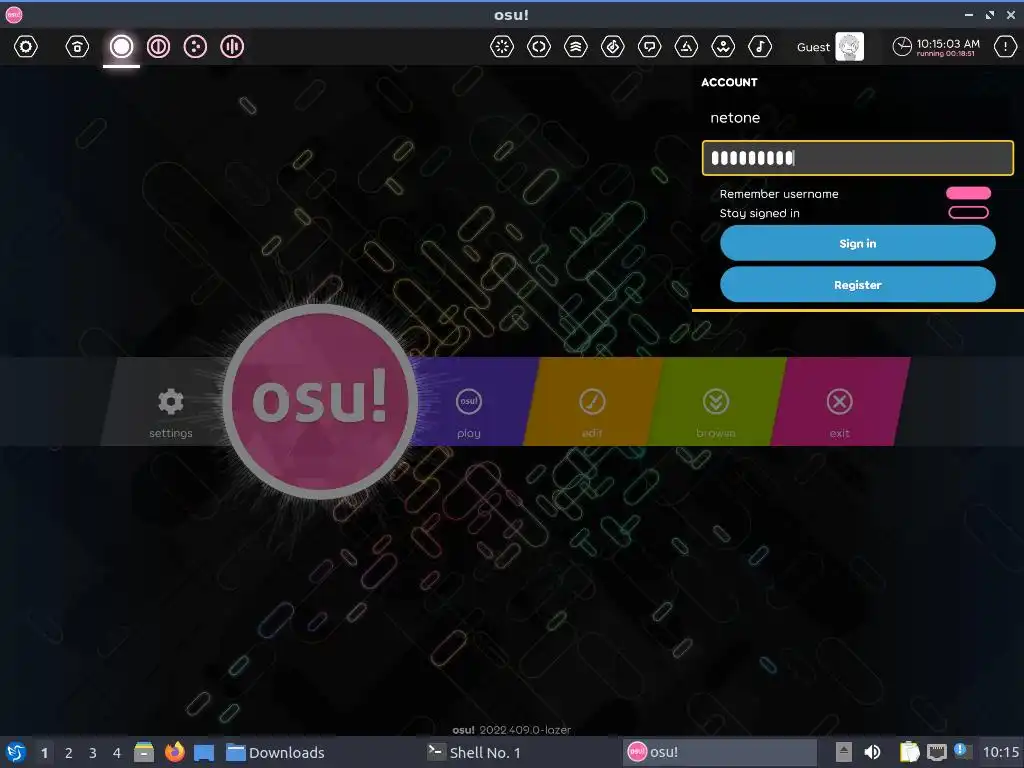This screenshot has height=768, width=1024.
Task: Switch to workspace 4 in the taskbar
Action: click(x=117, y=753)
